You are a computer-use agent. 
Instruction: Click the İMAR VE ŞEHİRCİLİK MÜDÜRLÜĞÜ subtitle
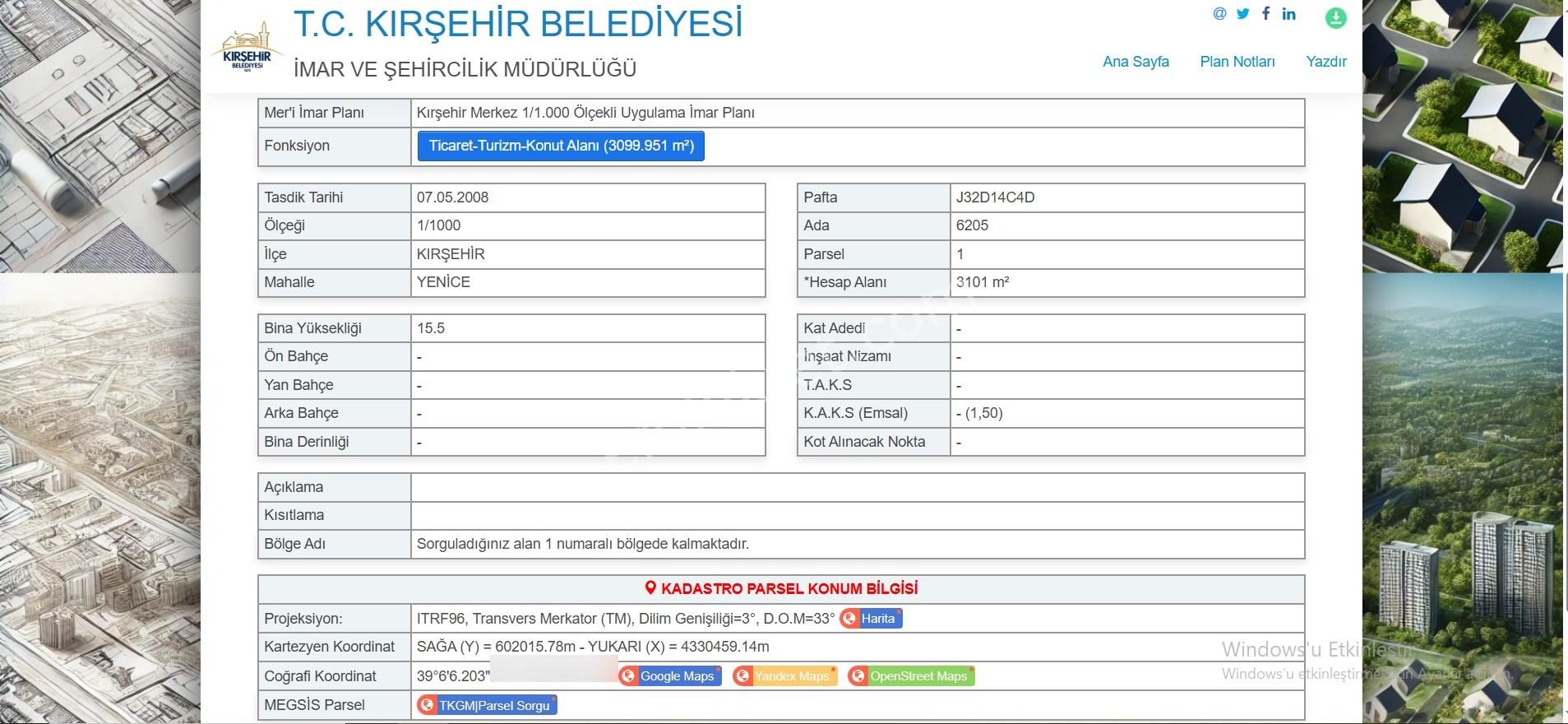tap(465, 69)
